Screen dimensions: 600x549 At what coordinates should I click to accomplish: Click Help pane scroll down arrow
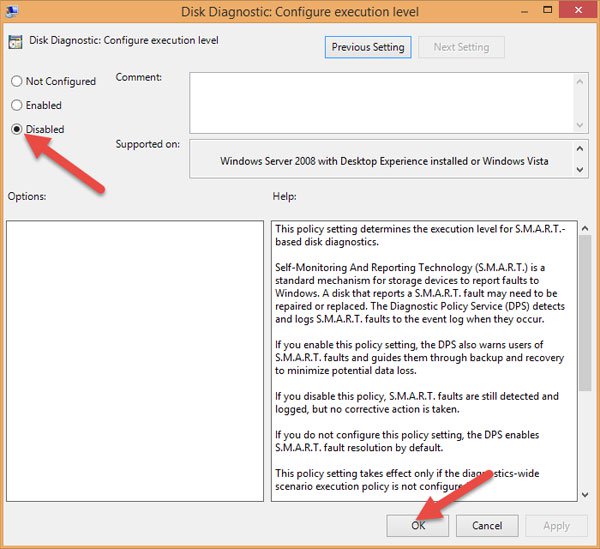click(585, 495)
